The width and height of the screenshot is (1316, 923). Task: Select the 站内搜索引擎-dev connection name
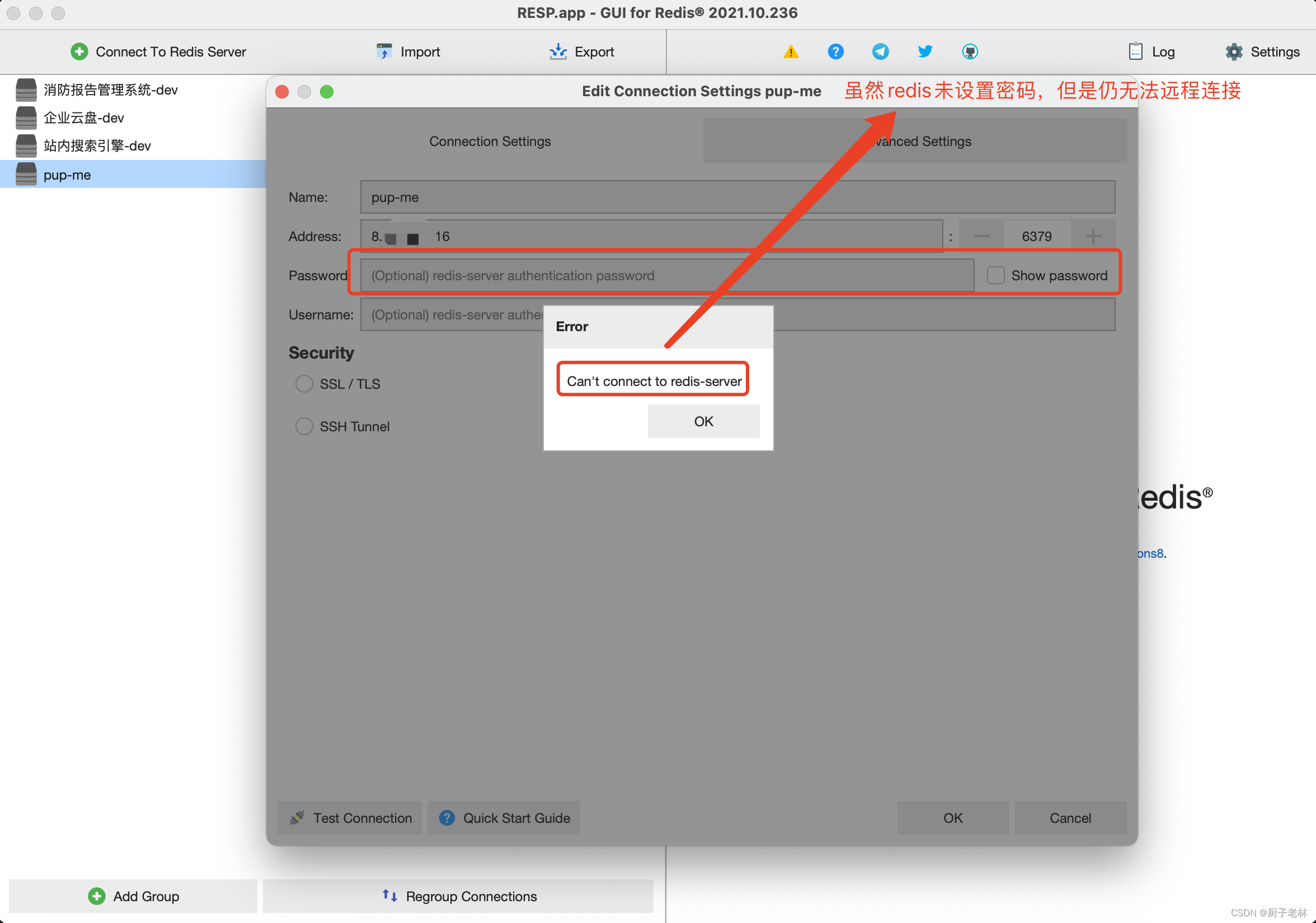[97, 145]
